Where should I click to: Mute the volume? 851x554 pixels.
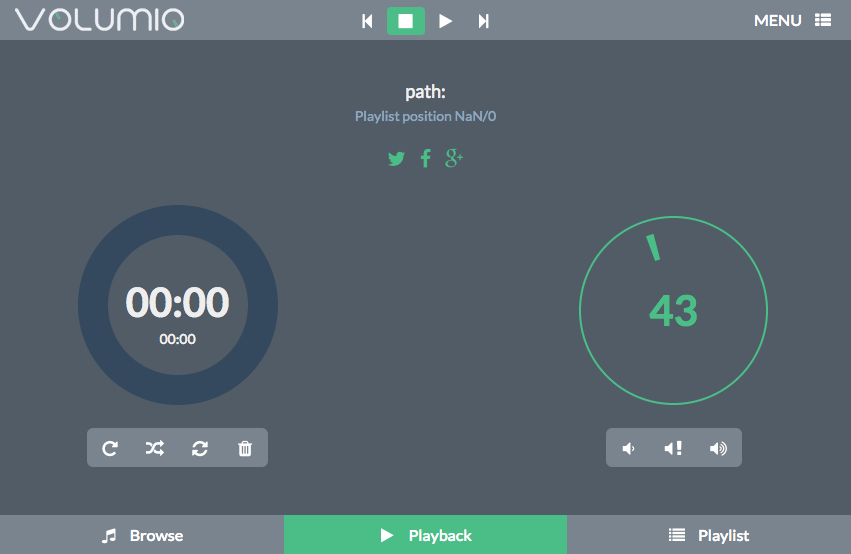pyautogui.click(x=674, y=448)
